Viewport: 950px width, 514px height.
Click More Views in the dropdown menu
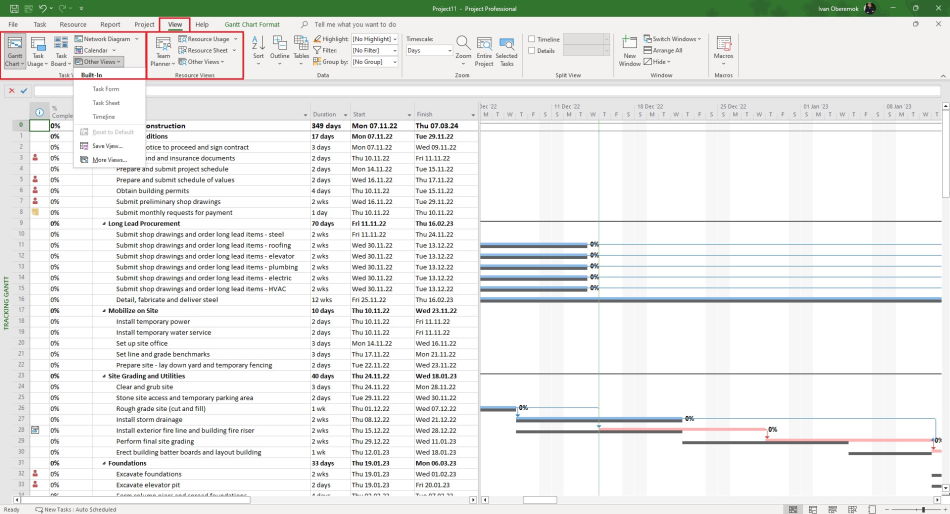[x=109, y=160]
